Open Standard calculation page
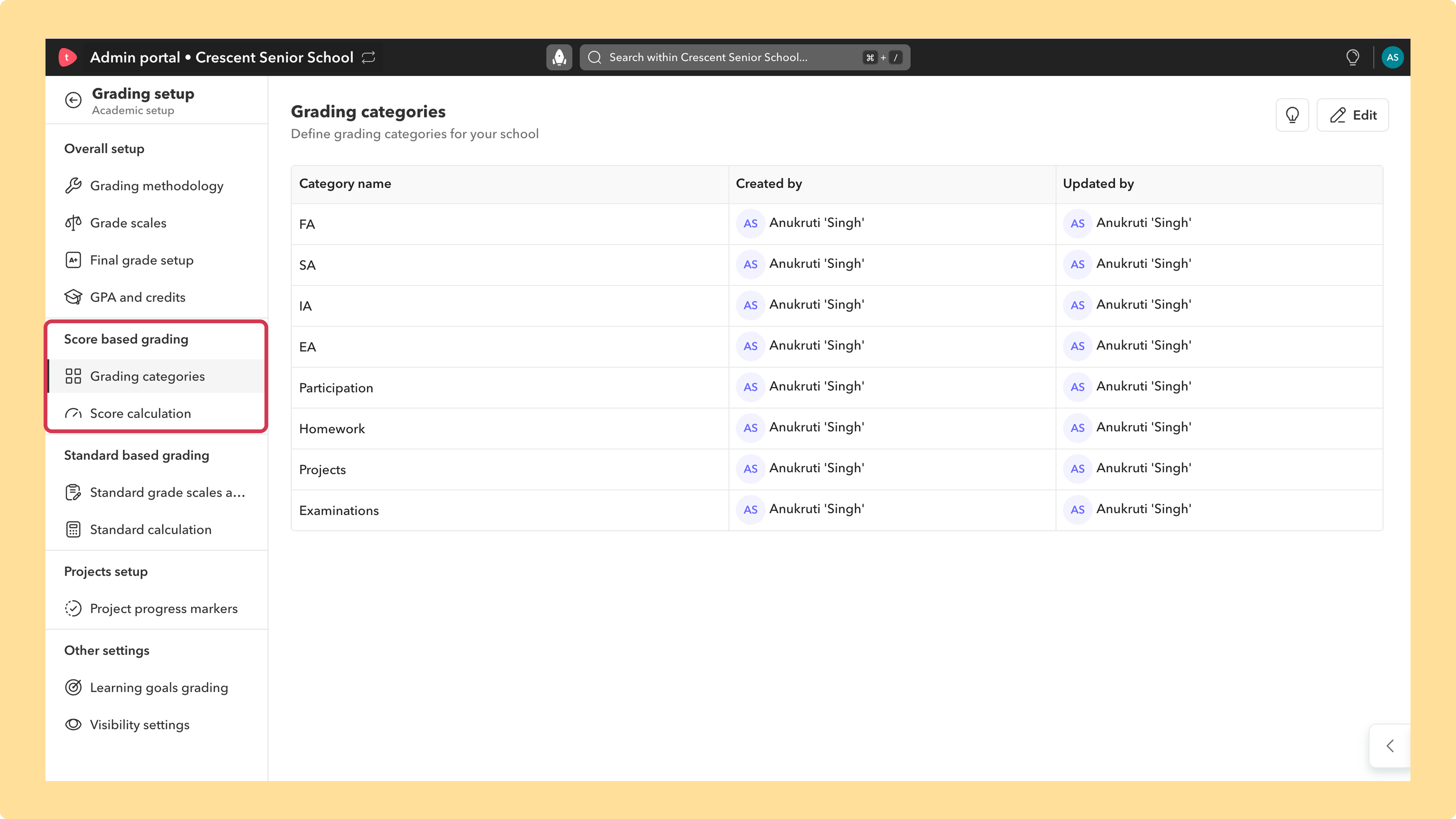Image resolution: width=1456 pixels, height=819 pixels. (x=157, y=530)
